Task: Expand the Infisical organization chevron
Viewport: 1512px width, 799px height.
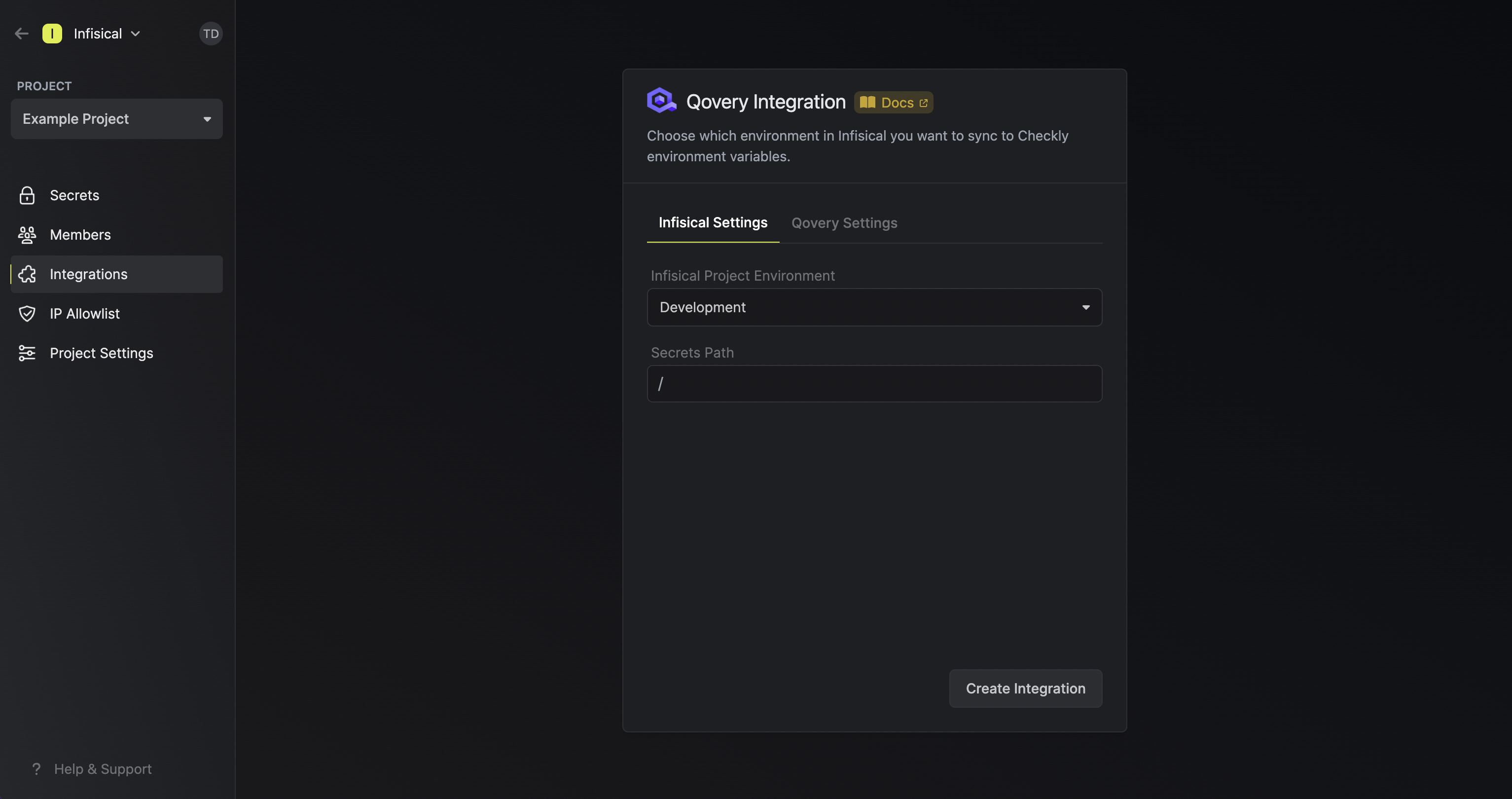Action: coord(136,34)
